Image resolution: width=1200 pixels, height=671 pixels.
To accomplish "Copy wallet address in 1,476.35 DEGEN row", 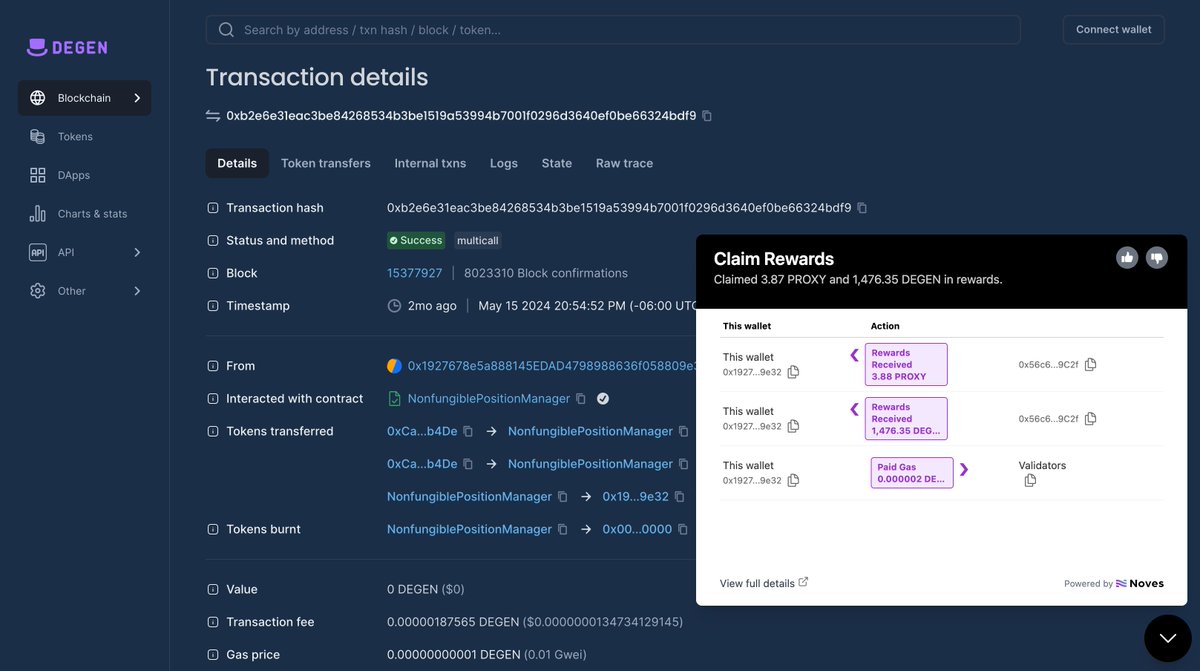I will pos(793,426).
